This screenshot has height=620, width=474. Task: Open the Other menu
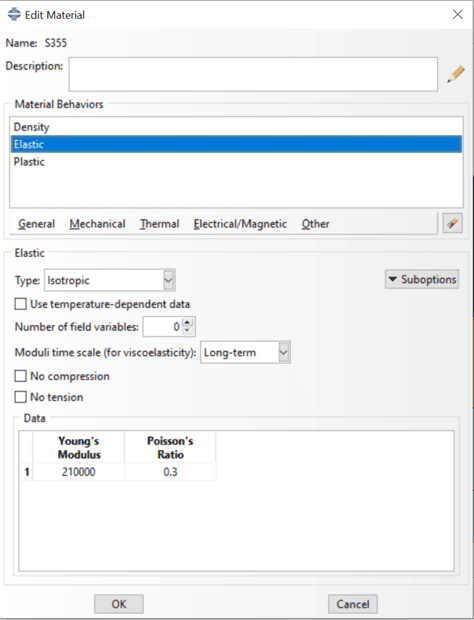(x=315, y=224)
